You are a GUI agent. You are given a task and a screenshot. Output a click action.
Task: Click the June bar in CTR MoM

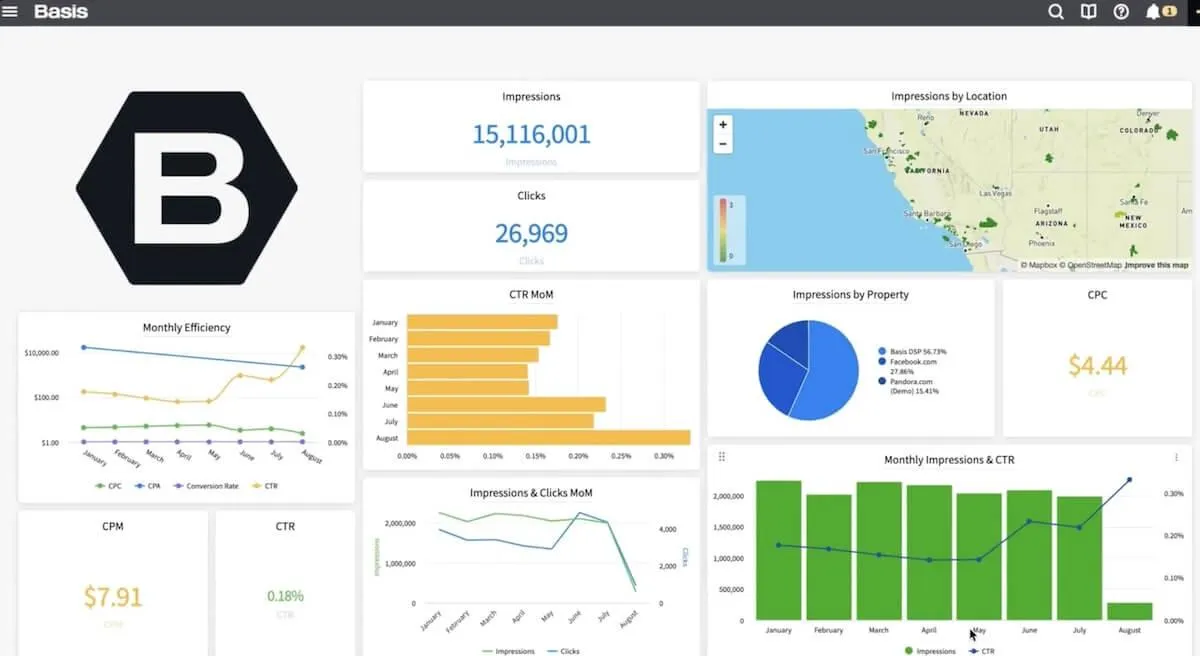506,404
